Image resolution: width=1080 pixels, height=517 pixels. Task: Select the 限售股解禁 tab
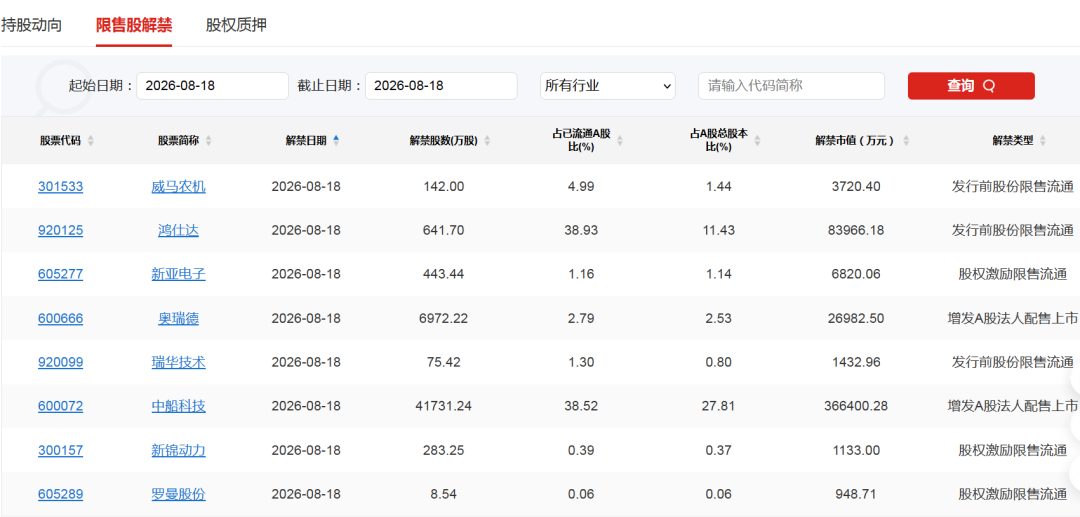(x=134, y=25)
